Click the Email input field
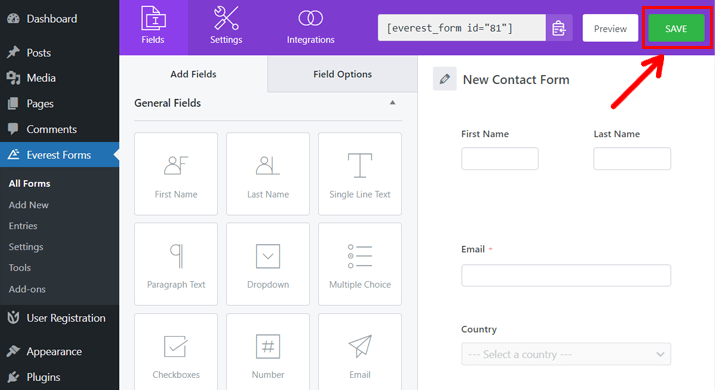 566,276
